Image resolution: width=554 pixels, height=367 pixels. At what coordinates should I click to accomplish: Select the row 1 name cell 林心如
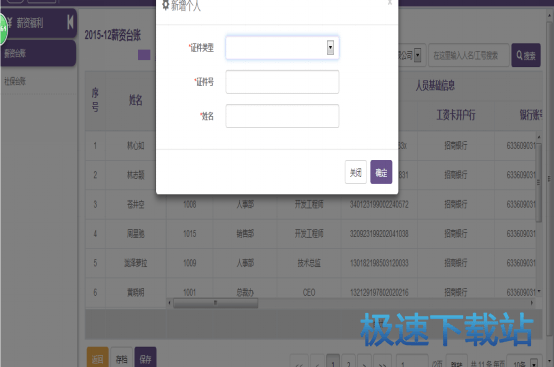click(x=136, y=145)
